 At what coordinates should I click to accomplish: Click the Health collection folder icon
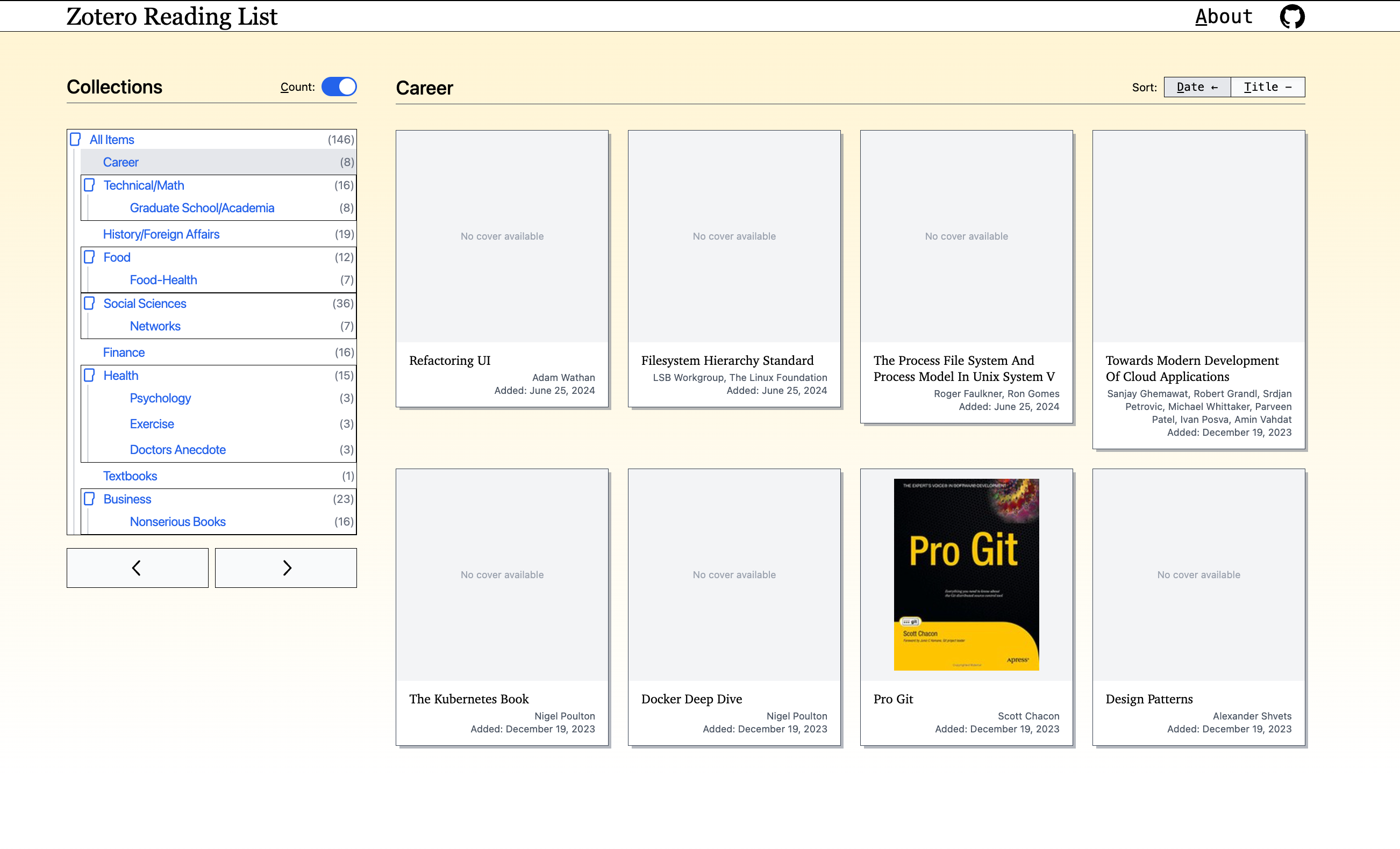pos(89,376)
